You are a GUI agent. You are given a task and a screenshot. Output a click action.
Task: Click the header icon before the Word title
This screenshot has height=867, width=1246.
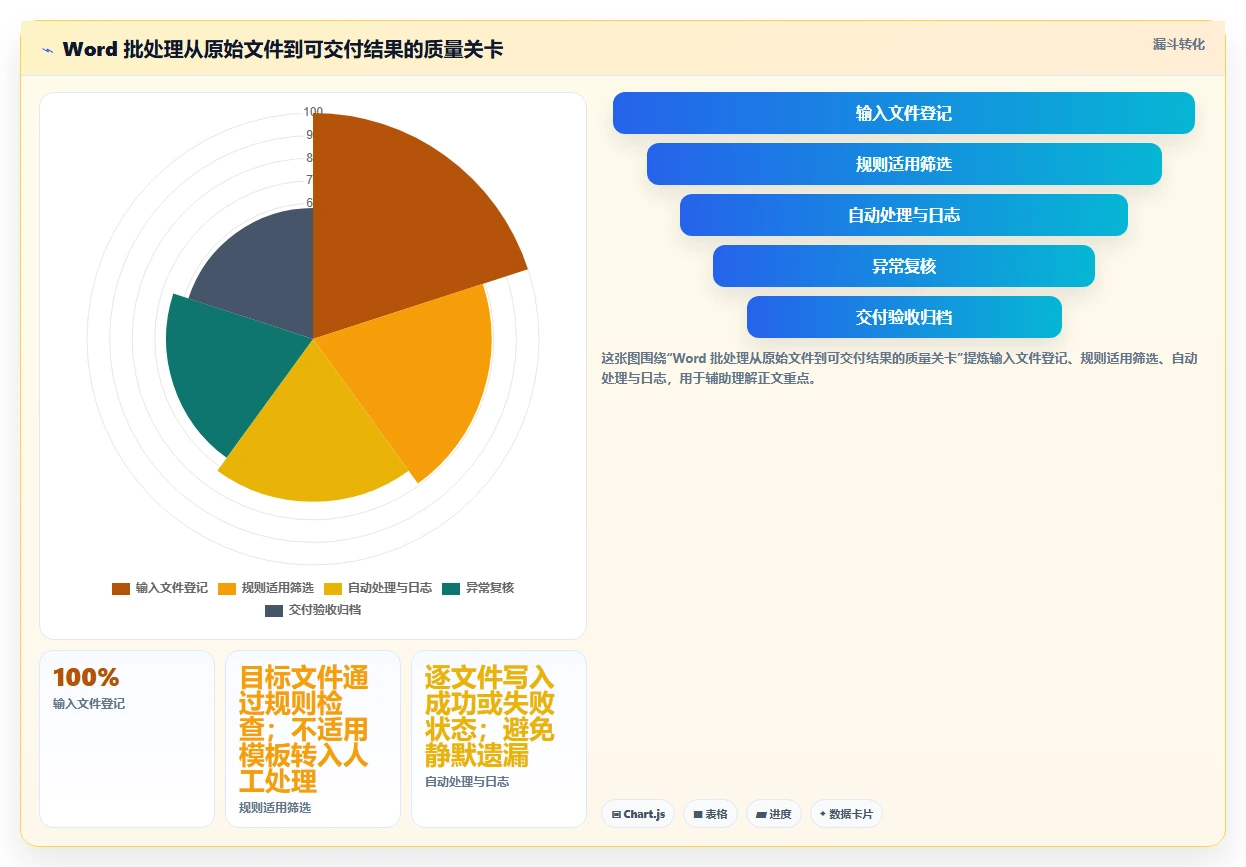(47, 49)
